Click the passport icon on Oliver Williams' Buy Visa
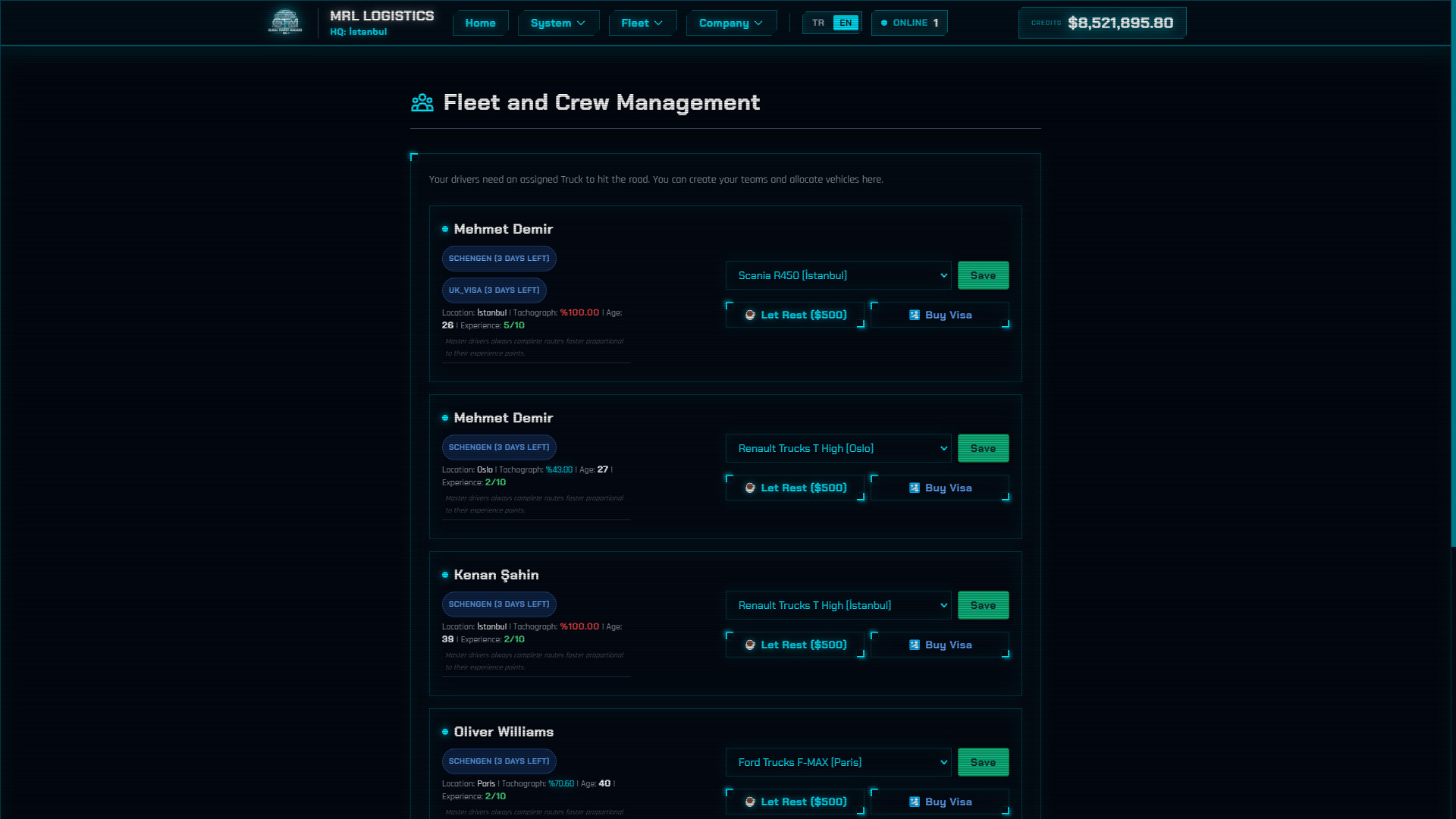The width and height of the screenshot is (1456, 819). click(914, 801)
